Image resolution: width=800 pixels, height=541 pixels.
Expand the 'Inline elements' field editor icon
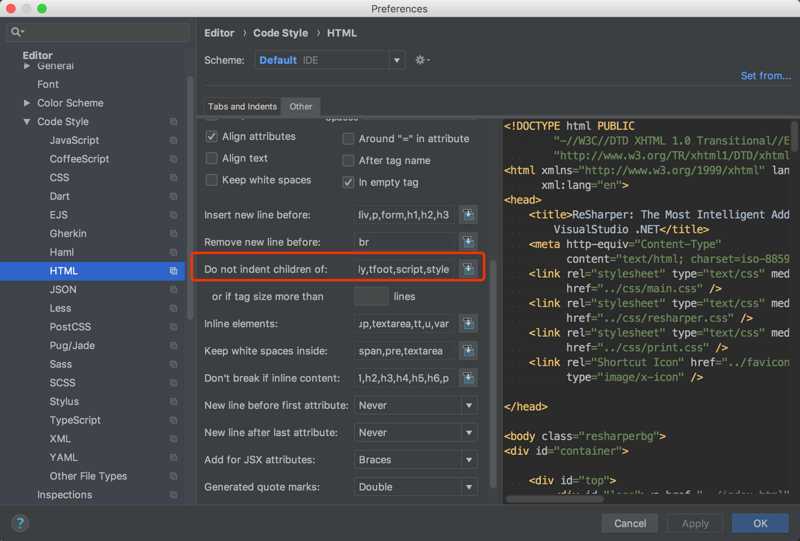(468, 324)
